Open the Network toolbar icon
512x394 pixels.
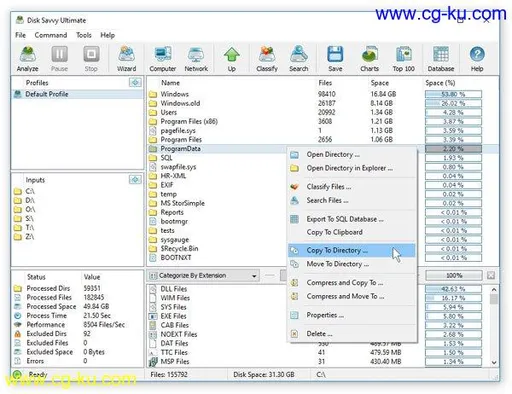point(196,59)
